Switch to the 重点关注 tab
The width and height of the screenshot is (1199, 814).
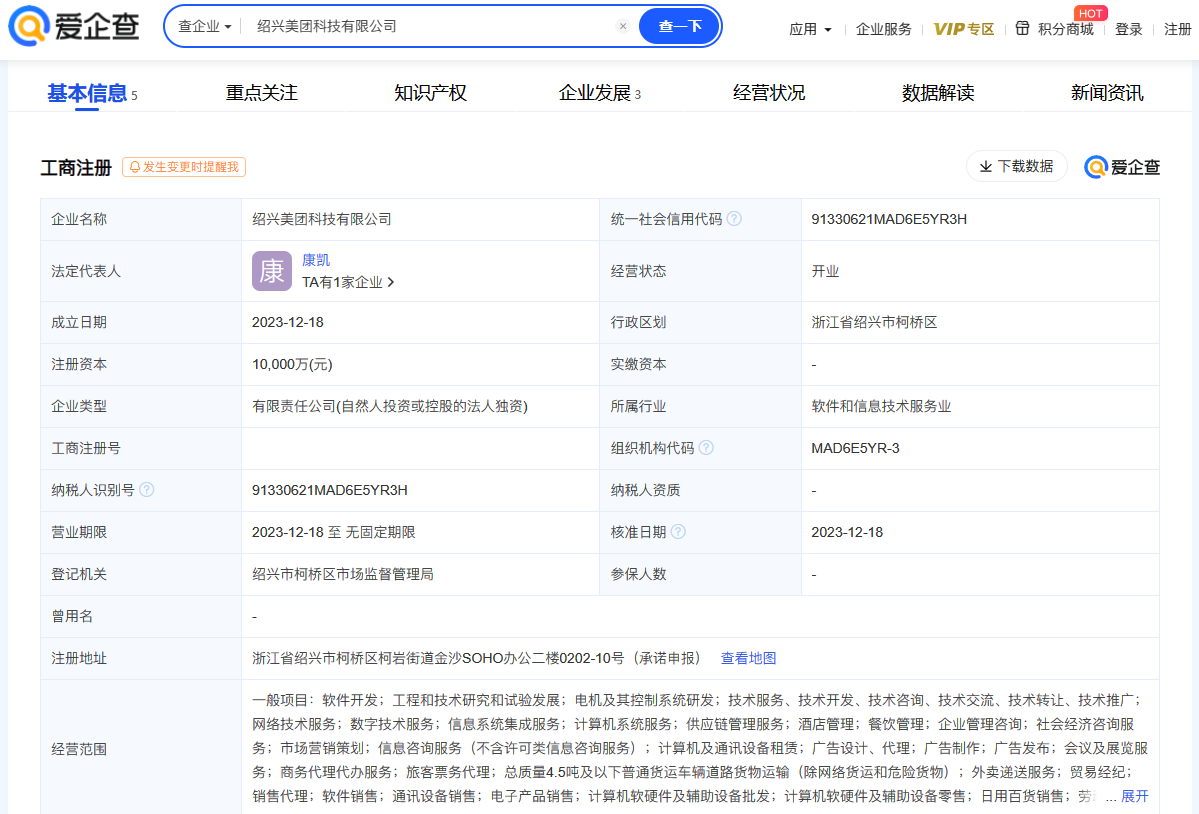pos(262,93)
